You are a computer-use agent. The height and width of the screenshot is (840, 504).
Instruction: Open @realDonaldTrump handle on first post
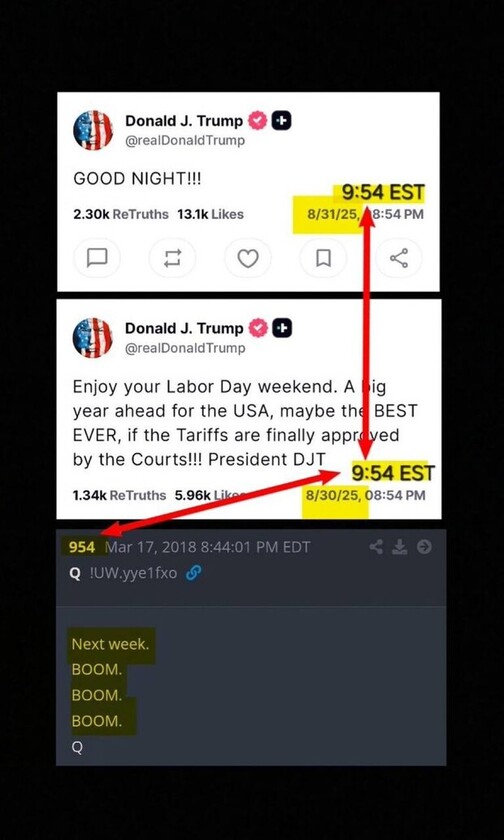[185, 140]
